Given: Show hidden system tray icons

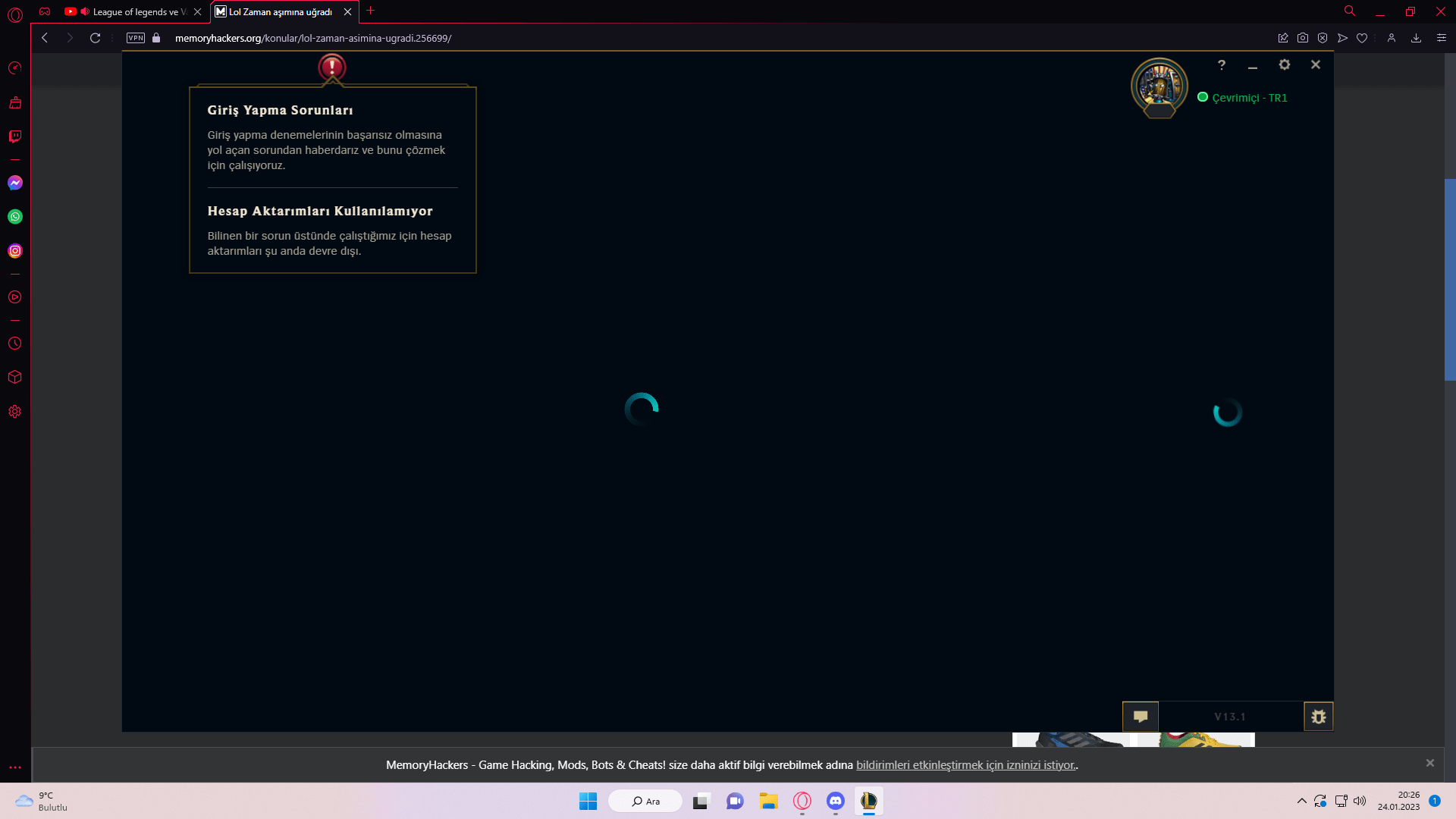Looking at the screenshot, I should tap(1301, 802).
